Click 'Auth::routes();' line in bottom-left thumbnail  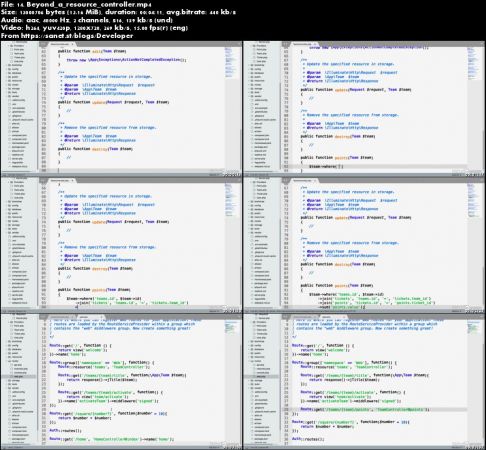click(65, 431)
